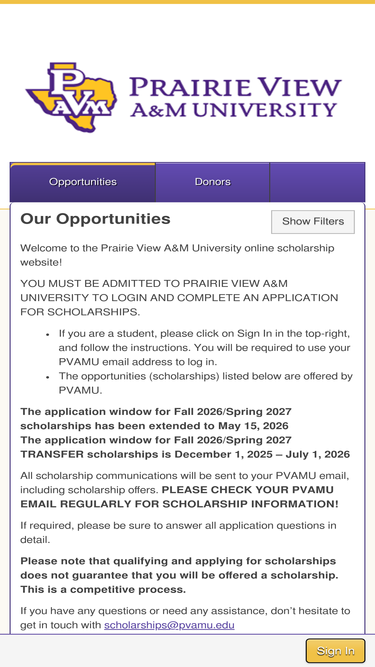The image size is (375, 667).
Task: Click the competitive process bold notice
Action: 179,576
